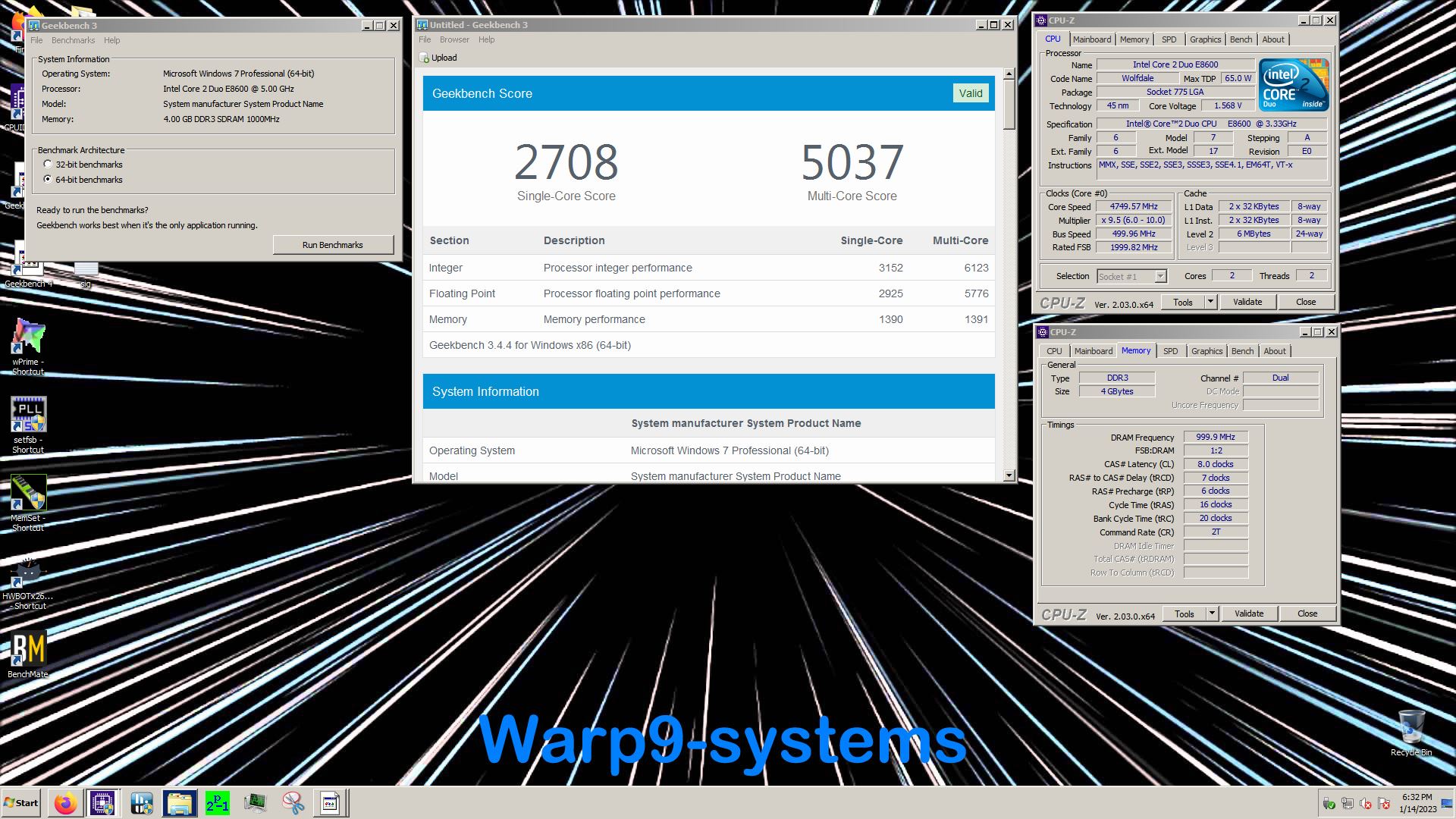
Task: Open About tab in top CPU-Z
Action: 1273,39
